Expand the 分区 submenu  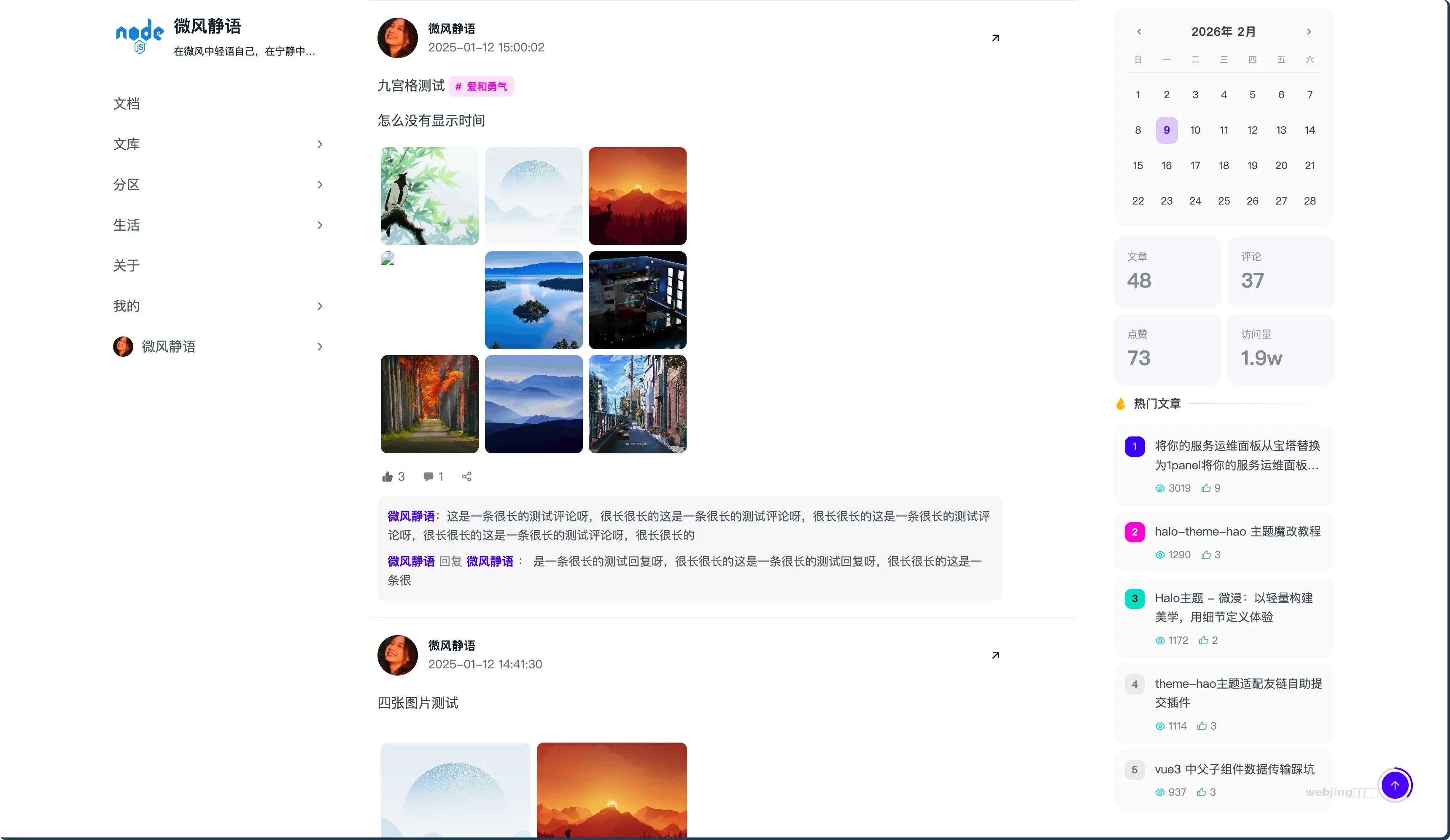[x=320, y=185]
